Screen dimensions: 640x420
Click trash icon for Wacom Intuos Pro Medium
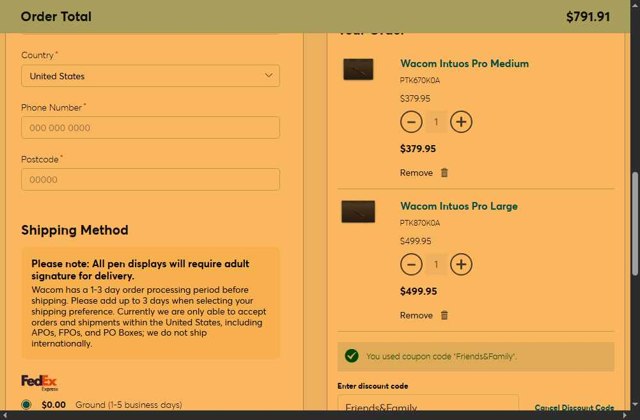444,173
